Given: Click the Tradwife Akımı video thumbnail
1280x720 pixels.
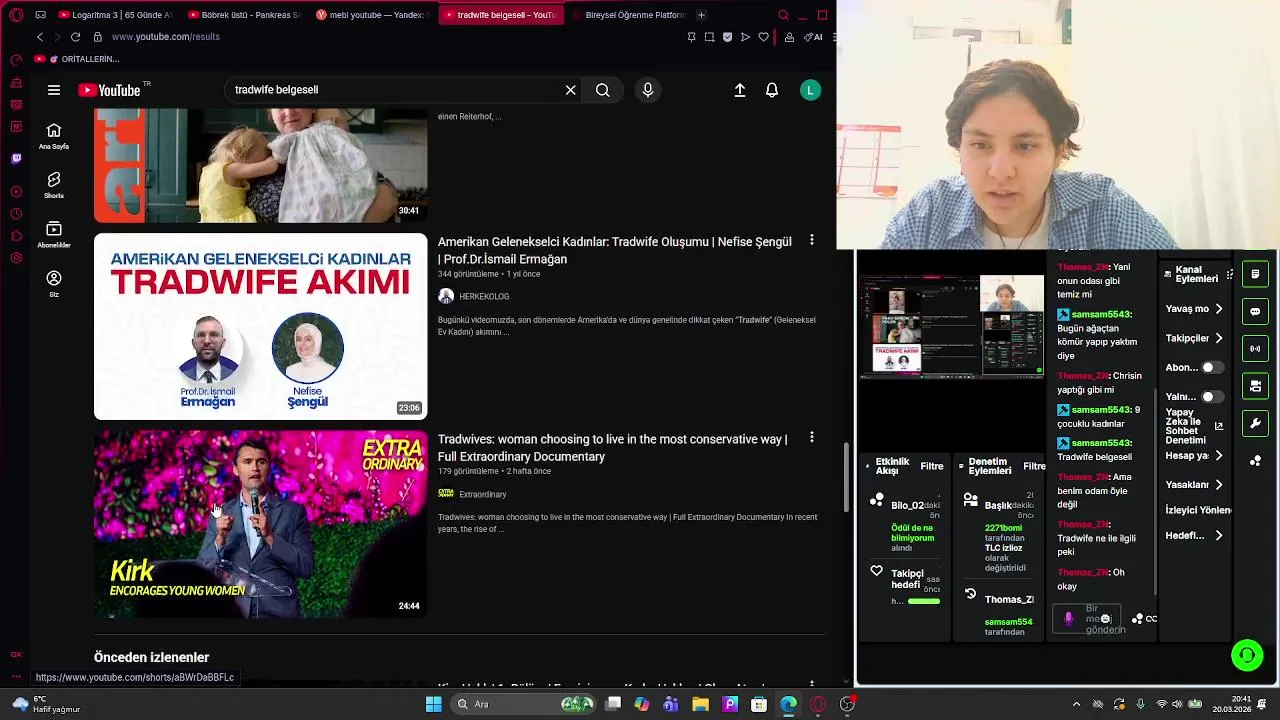Looking at the screenshot, I should pyautogui.click(x=260, y=326).
